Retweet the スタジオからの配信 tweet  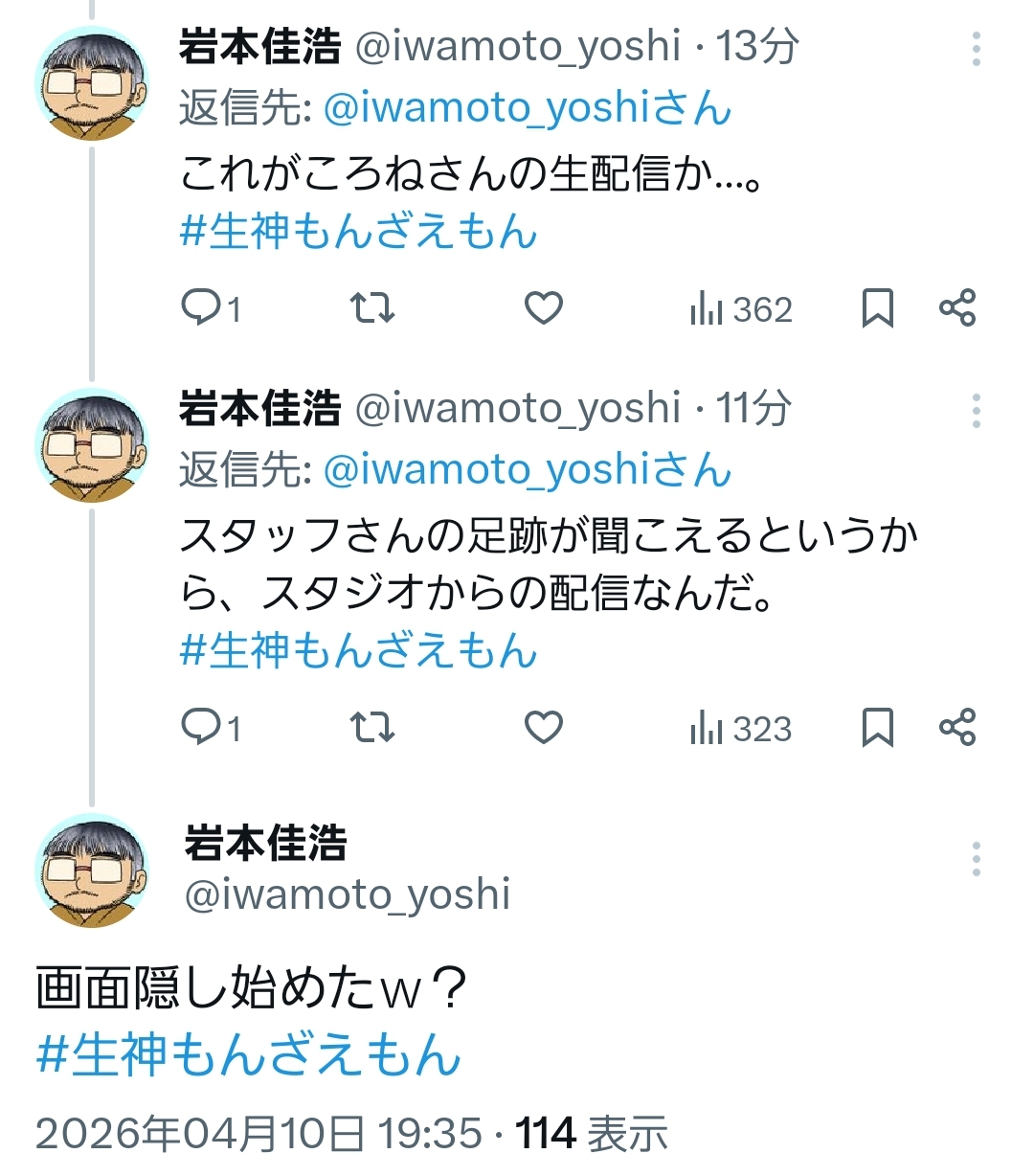point(371,728)
